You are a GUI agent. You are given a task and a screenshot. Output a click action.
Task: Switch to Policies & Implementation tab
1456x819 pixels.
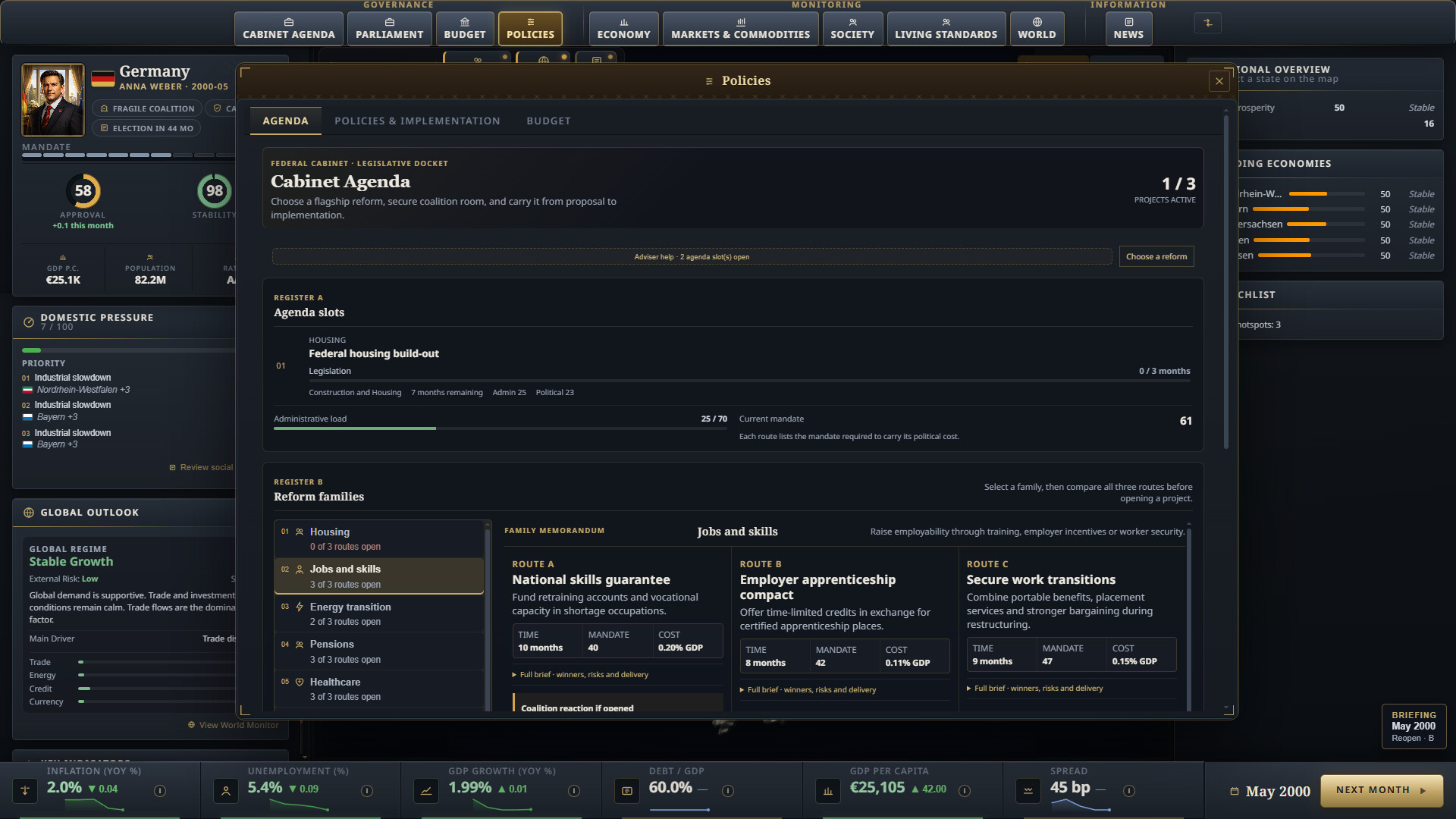point(417,121)
